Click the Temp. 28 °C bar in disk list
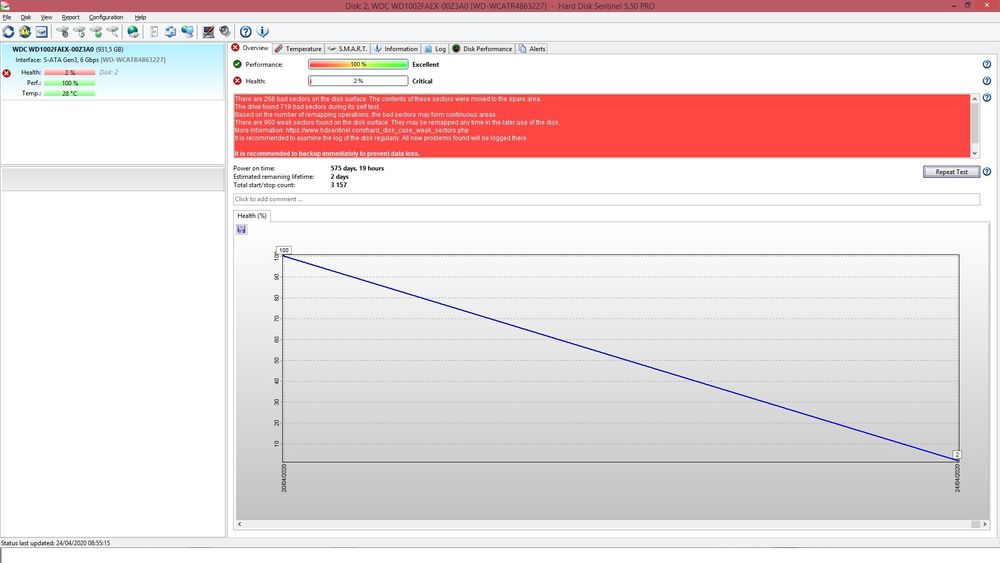 pos(70,93)
